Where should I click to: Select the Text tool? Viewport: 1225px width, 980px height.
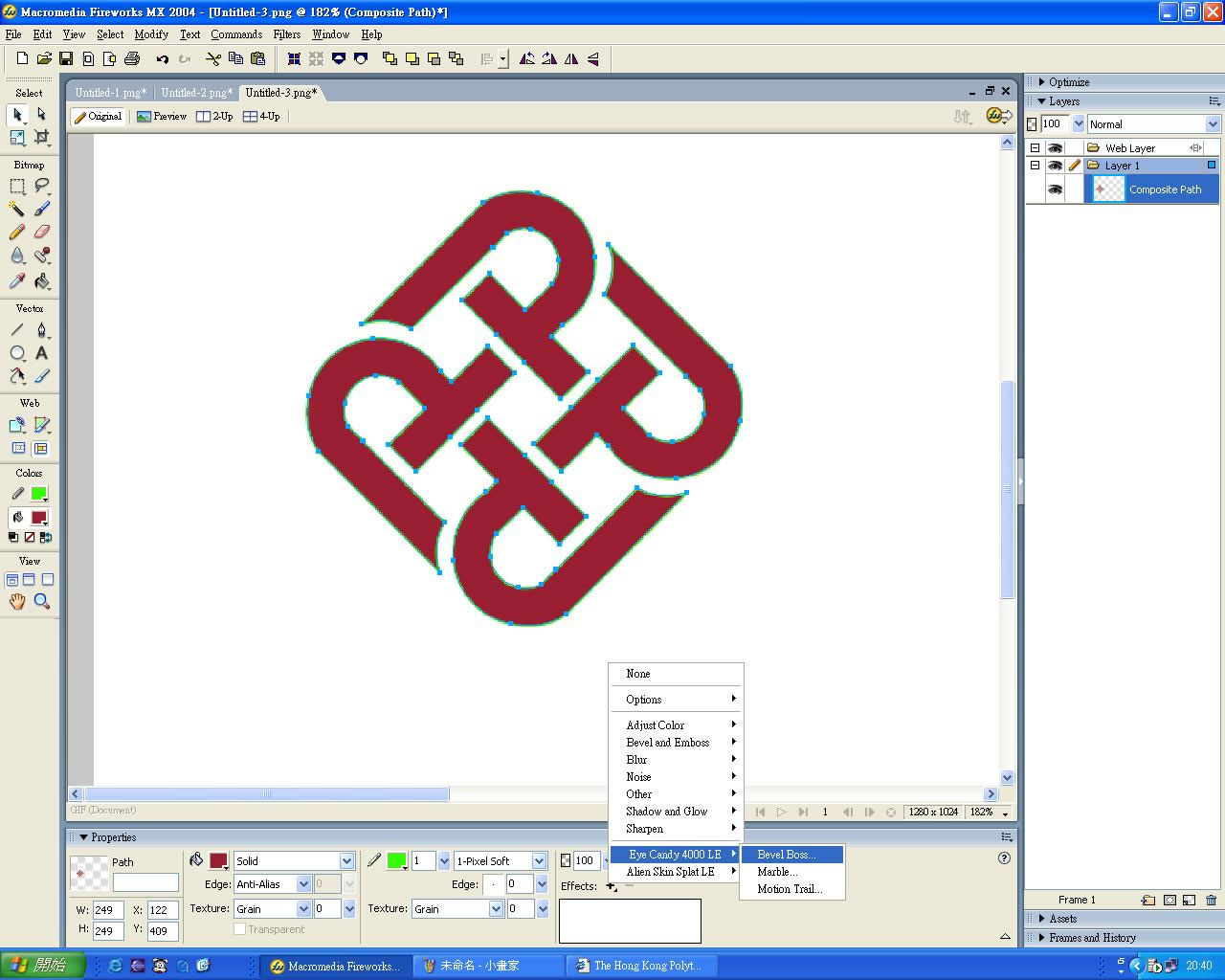(41, 353)
